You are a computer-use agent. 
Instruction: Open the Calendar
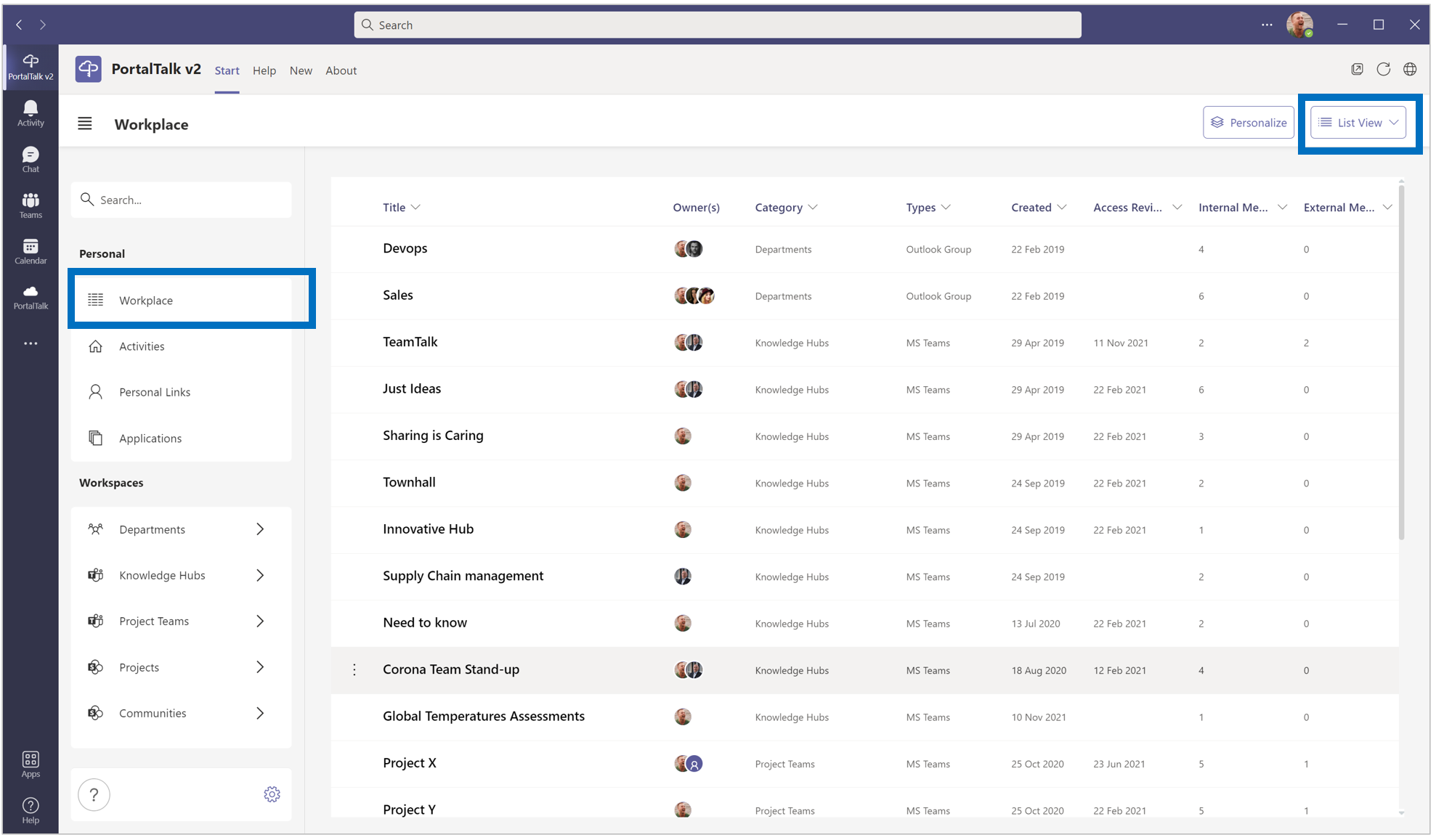31,251
